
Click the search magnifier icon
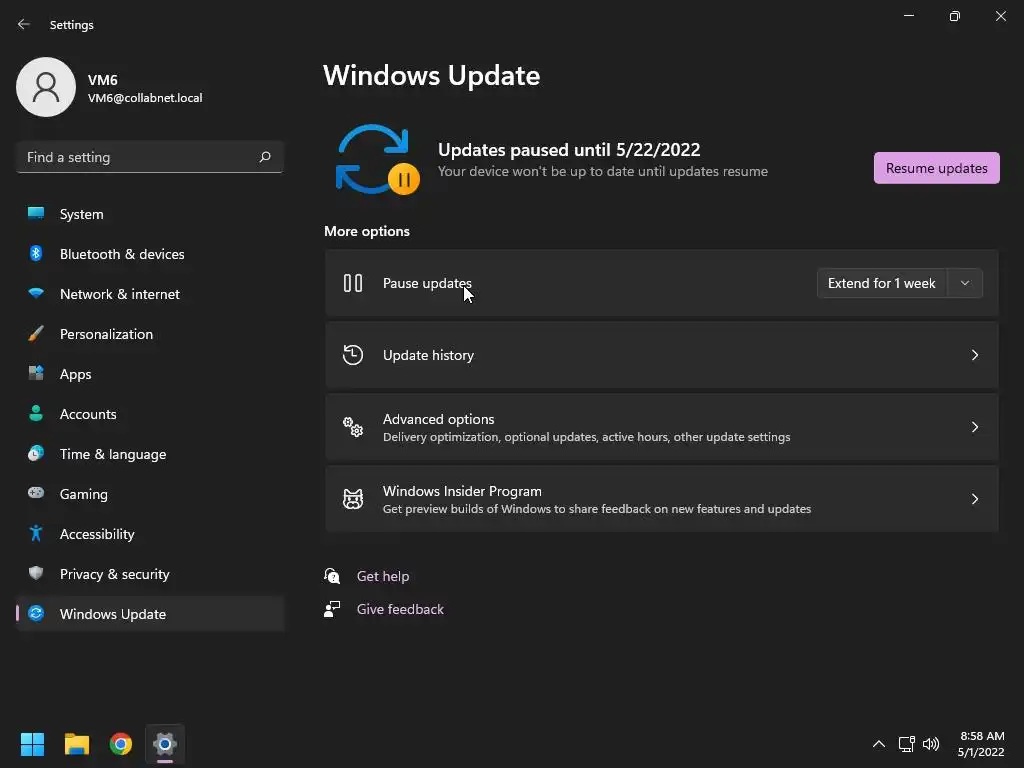point(264,157)
